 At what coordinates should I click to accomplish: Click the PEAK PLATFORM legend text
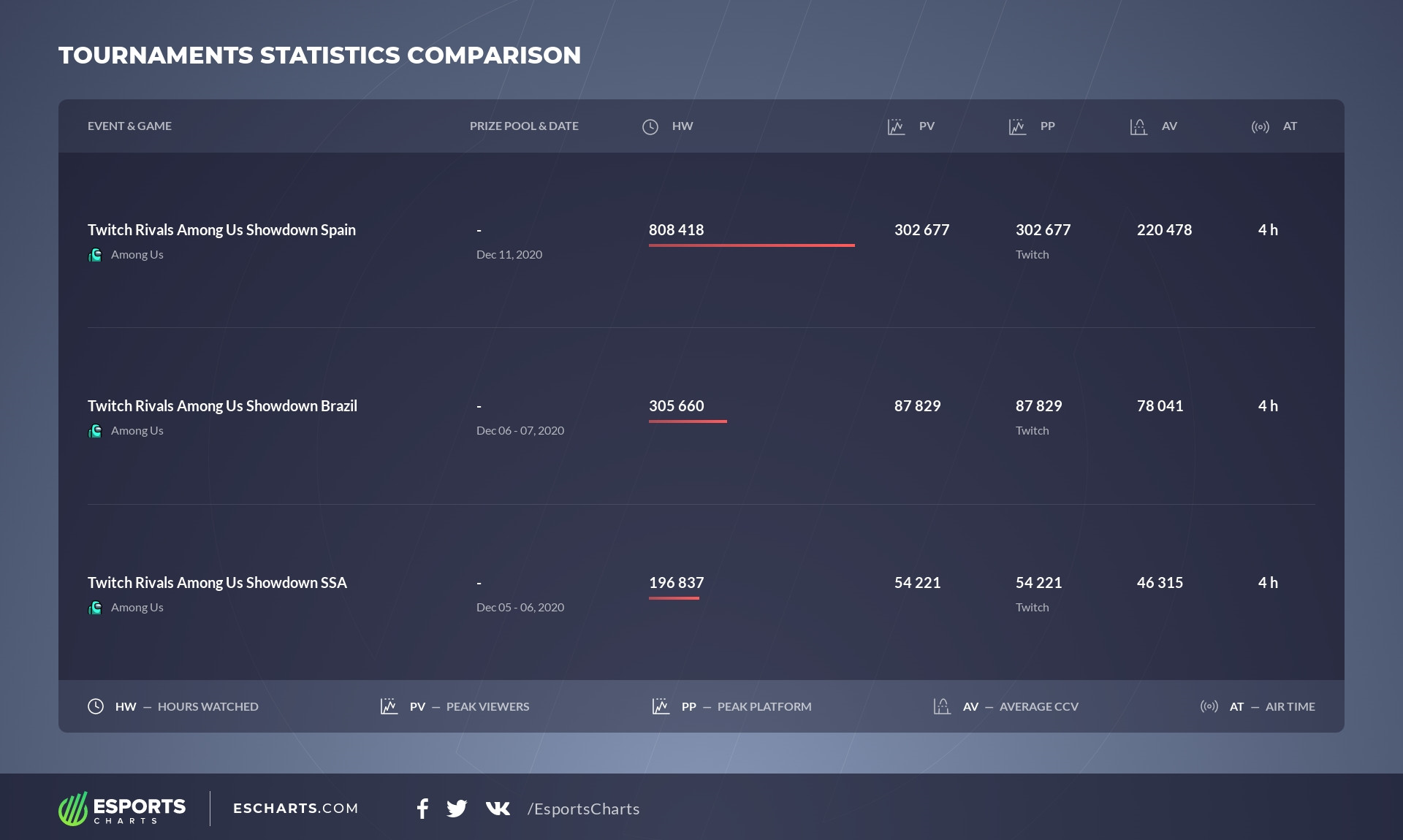tap(764, 707)
